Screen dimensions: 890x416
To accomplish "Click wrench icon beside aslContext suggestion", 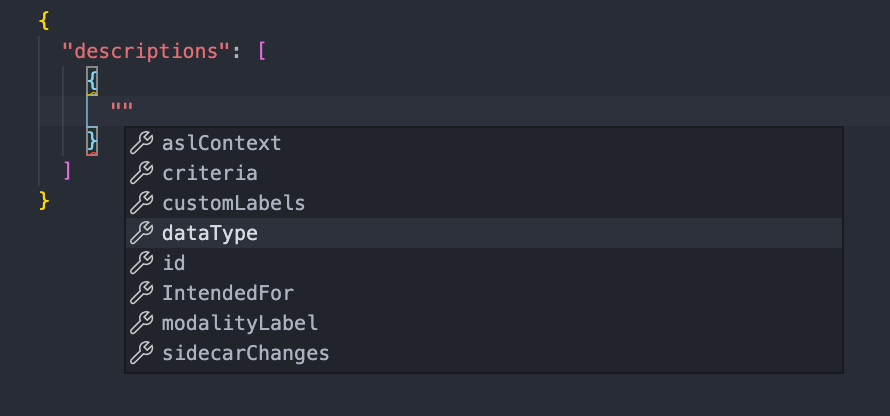I will tap(142, 143).
